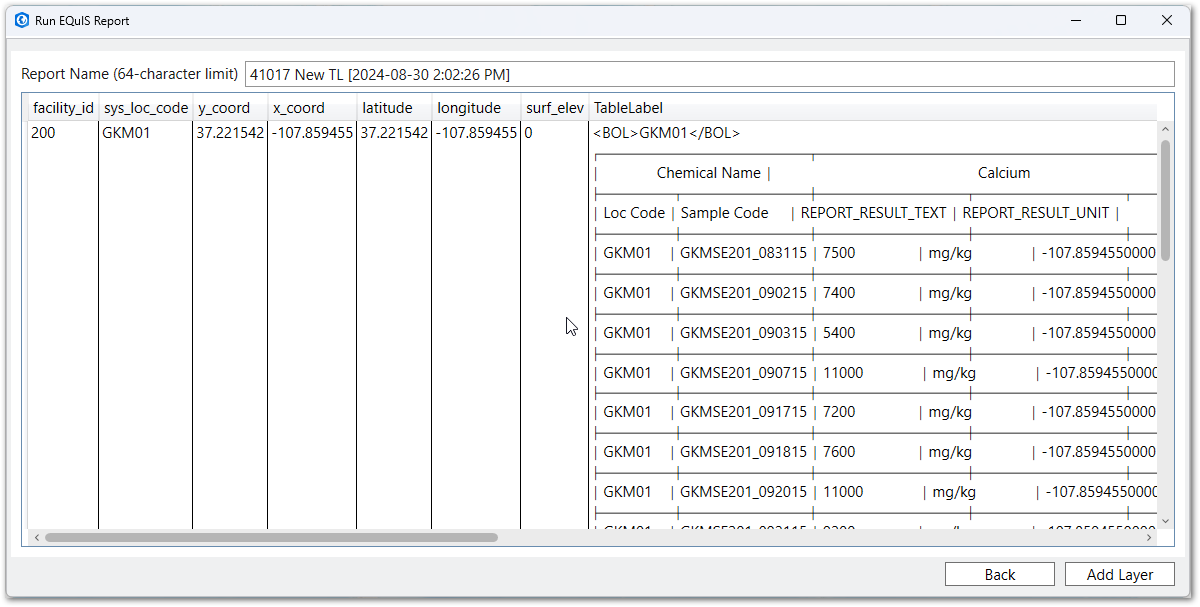
Task: Click result value 7600
Action: [839, 452]
